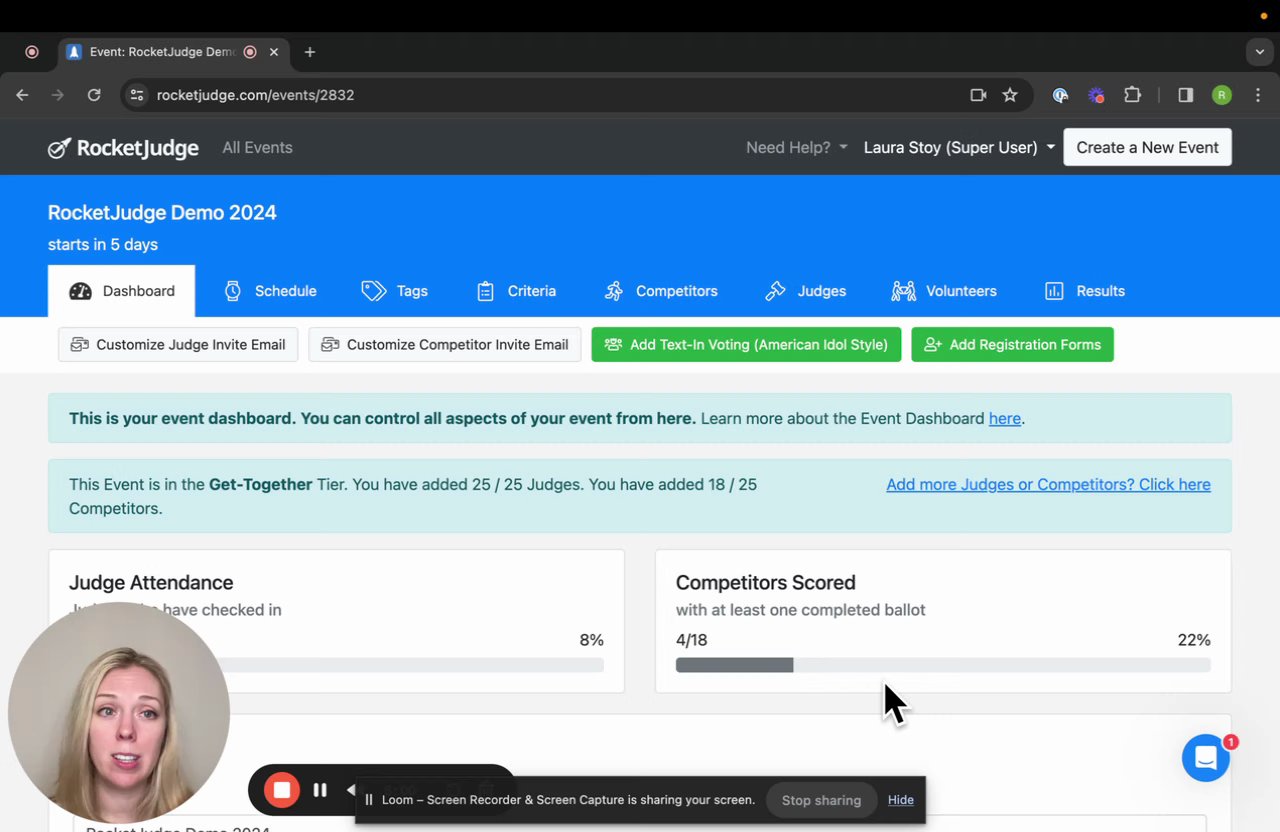This screenshot has height=832, width=1280.
Task: Open the Criteria tab
Action: 516,291
